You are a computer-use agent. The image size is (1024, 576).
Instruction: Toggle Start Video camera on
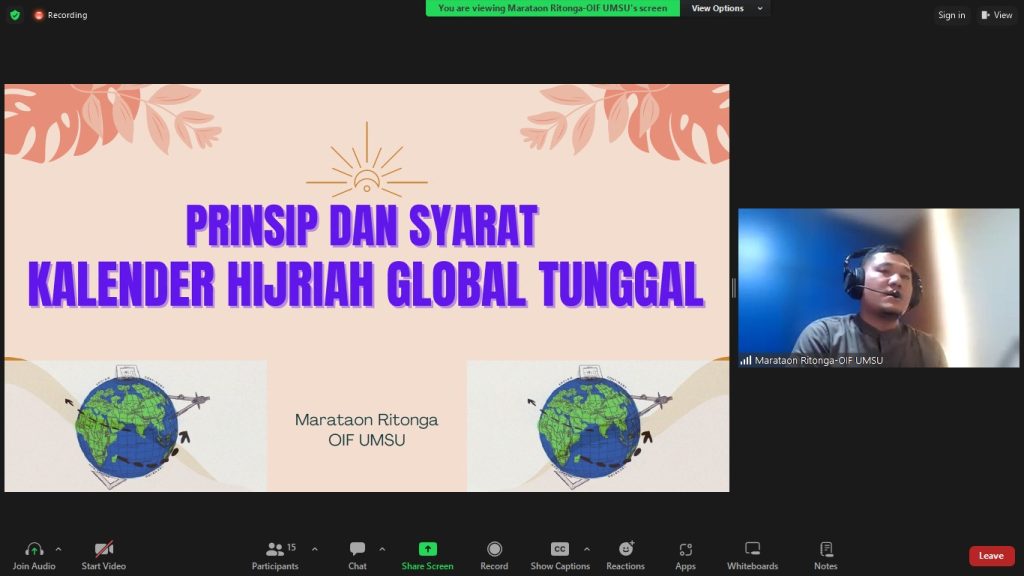103,555
